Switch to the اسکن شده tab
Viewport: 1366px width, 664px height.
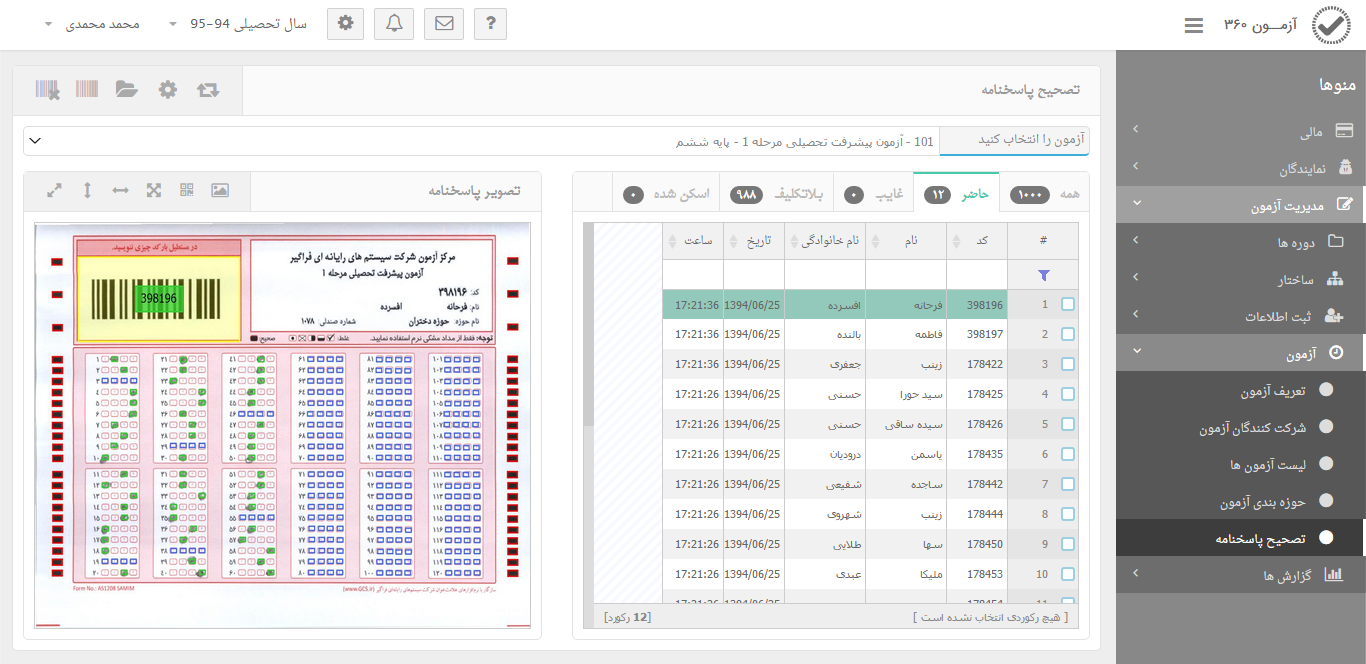[666, 194]
